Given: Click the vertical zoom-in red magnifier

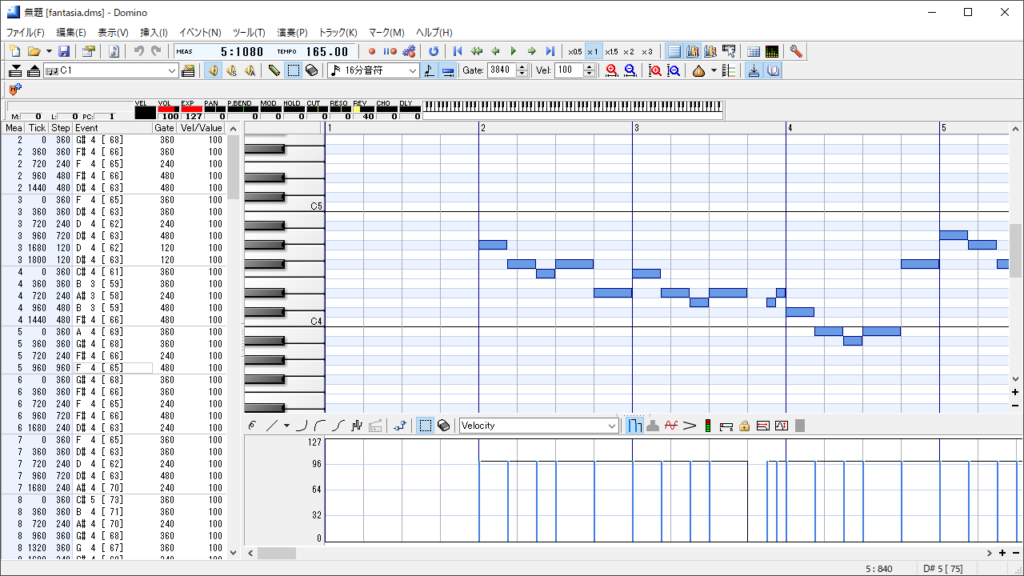Looking at the screenshot, I should [x=655, y=71].
